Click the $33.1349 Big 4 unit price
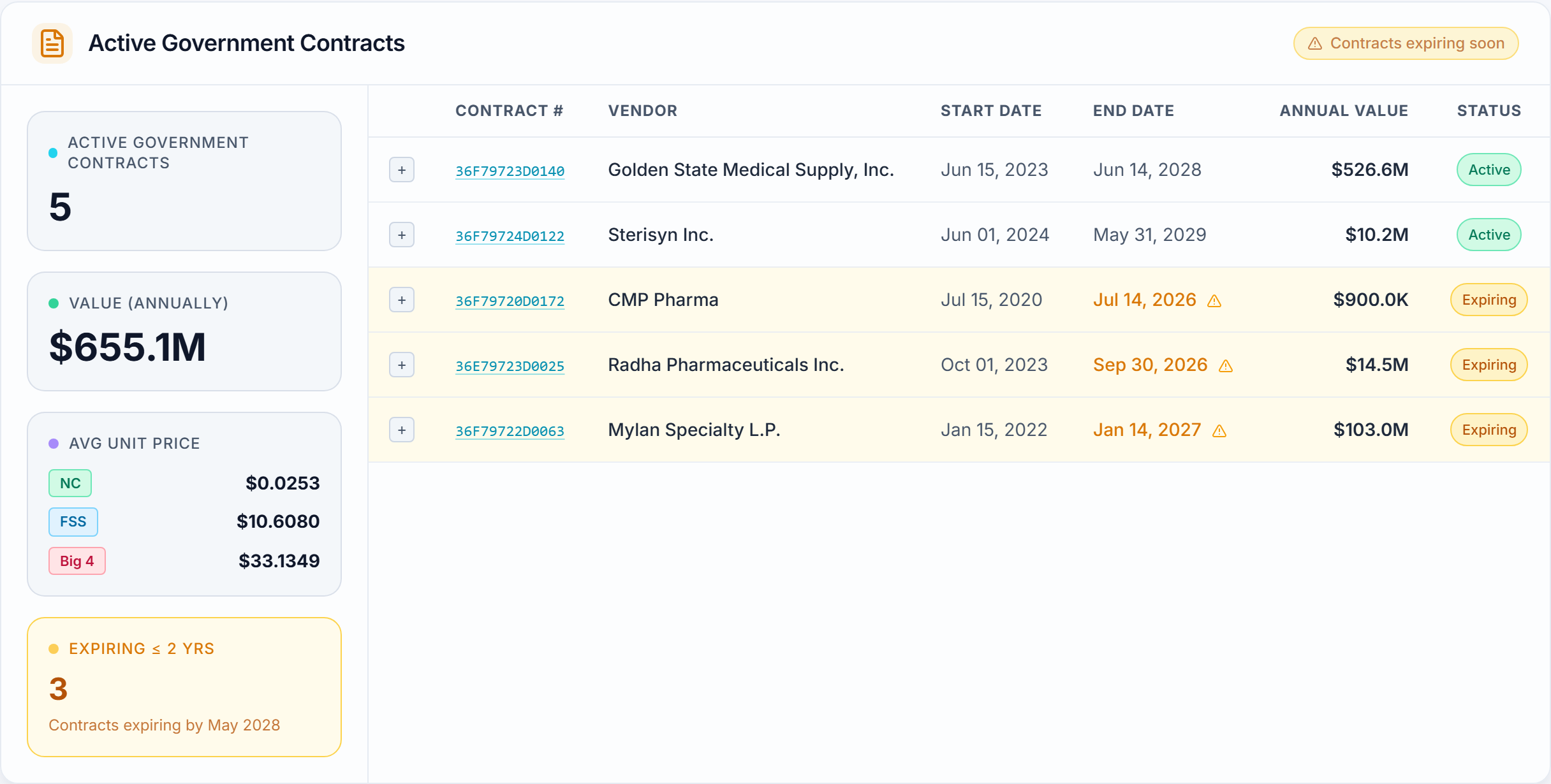This screenshot has width=1551, height=784. (279, 561)
